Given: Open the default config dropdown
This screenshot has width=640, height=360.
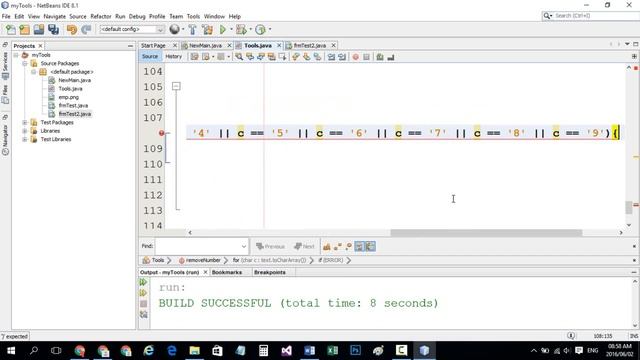Looking at the screenshot, I should 132,29.
